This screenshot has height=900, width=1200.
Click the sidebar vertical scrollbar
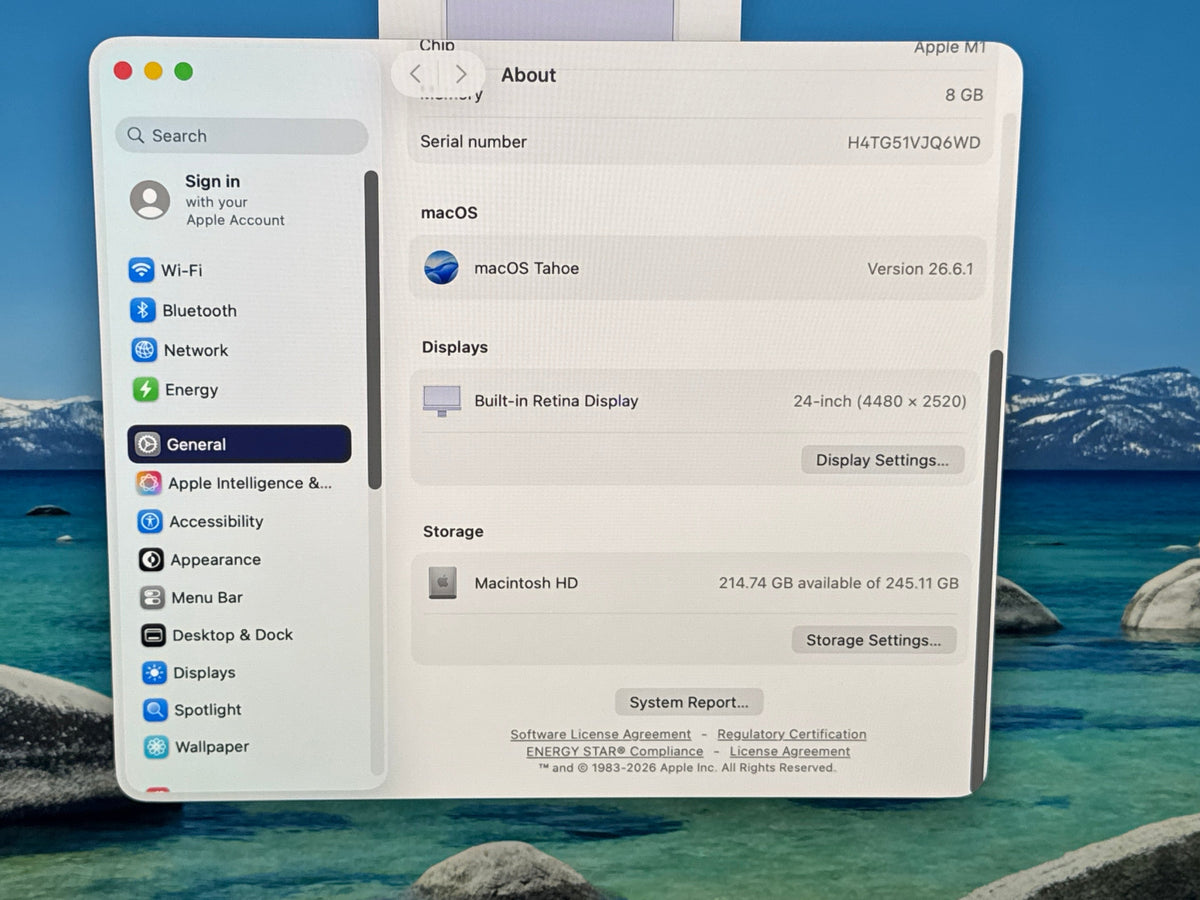[373, 330]
